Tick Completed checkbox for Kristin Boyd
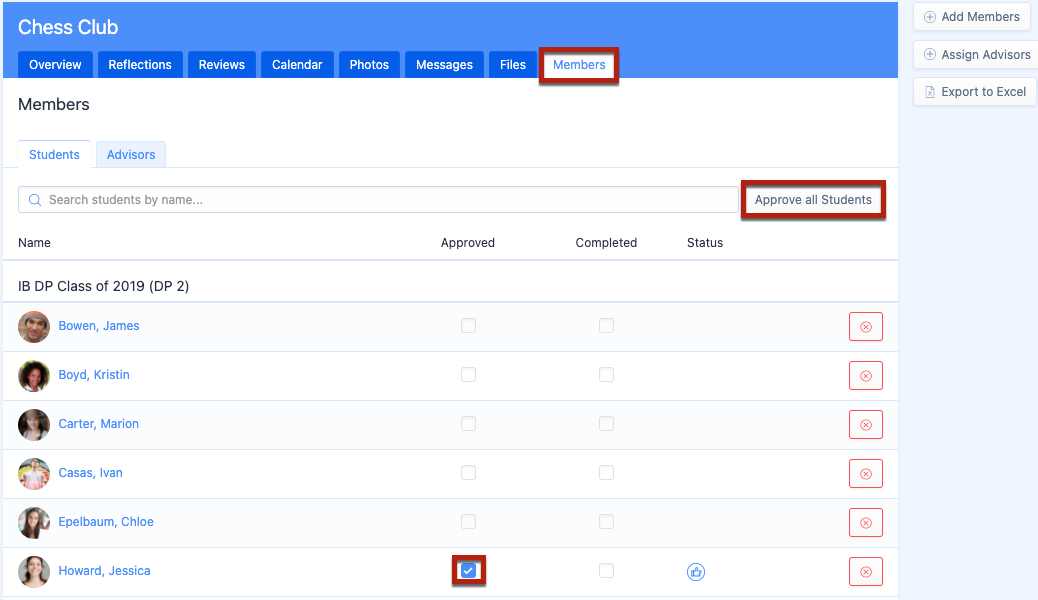The width and height of the screenshot is (1038, 600). coord(606,375)
